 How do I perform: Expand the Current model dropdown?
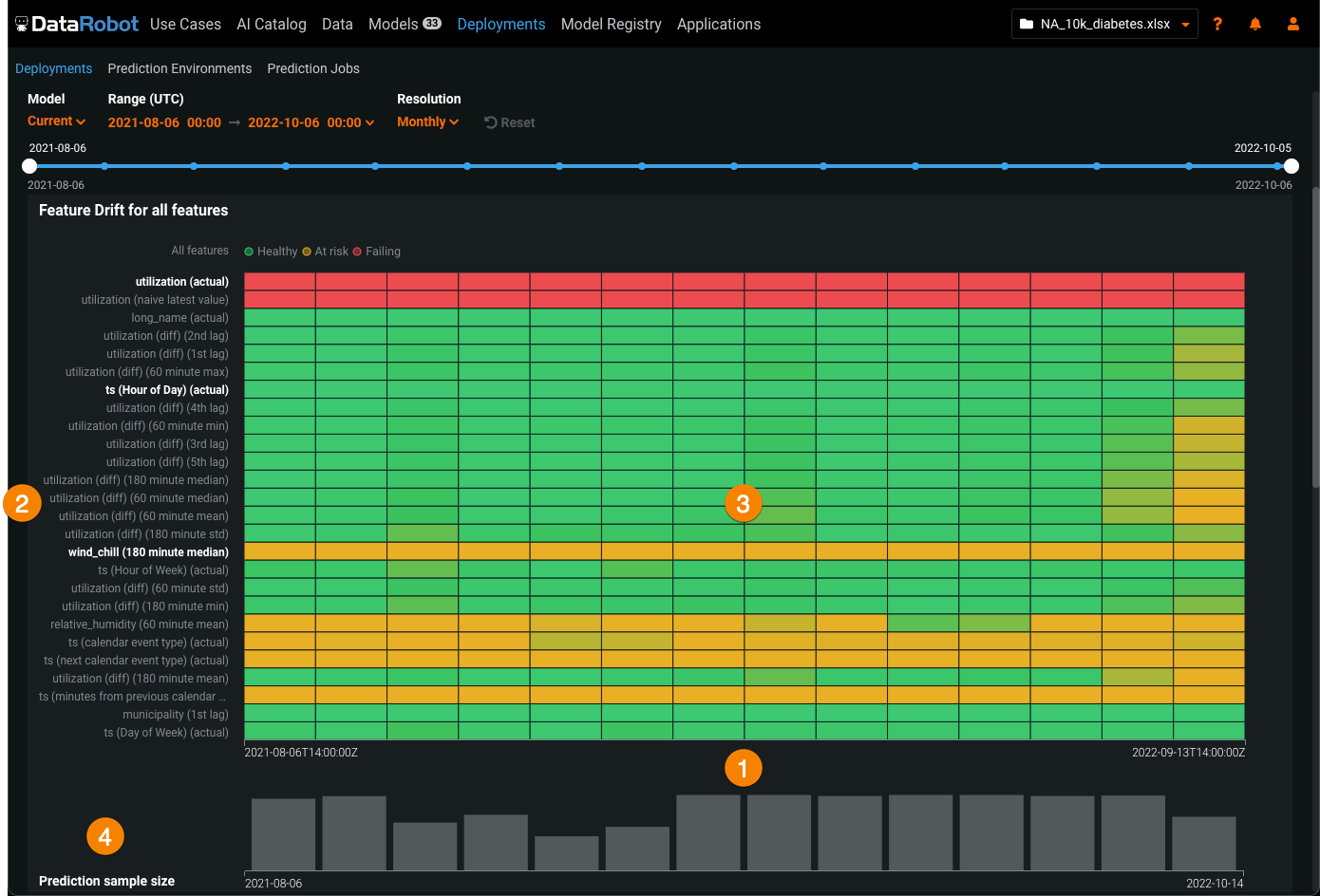click(x=57, y=121)
